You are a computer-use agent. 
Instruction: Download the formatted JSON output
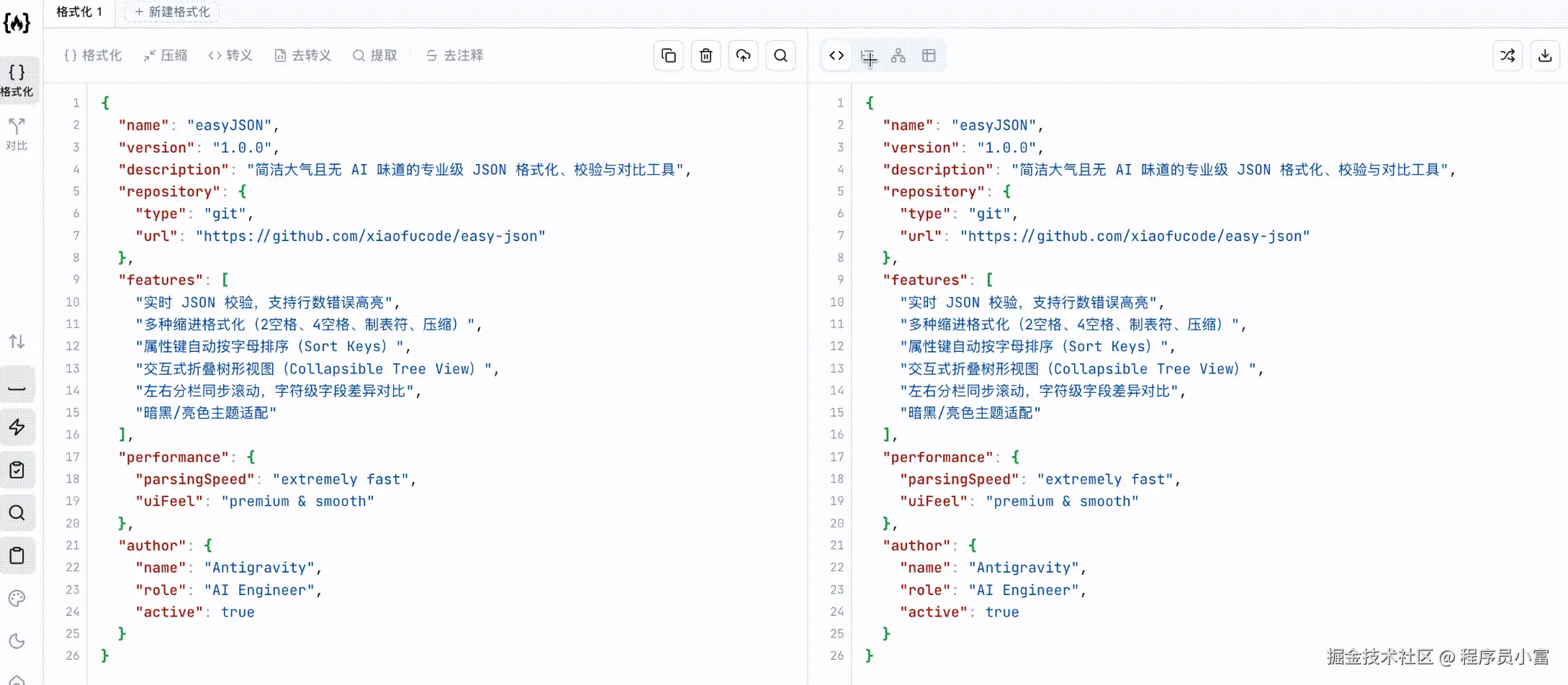(x=1545, y=55)
